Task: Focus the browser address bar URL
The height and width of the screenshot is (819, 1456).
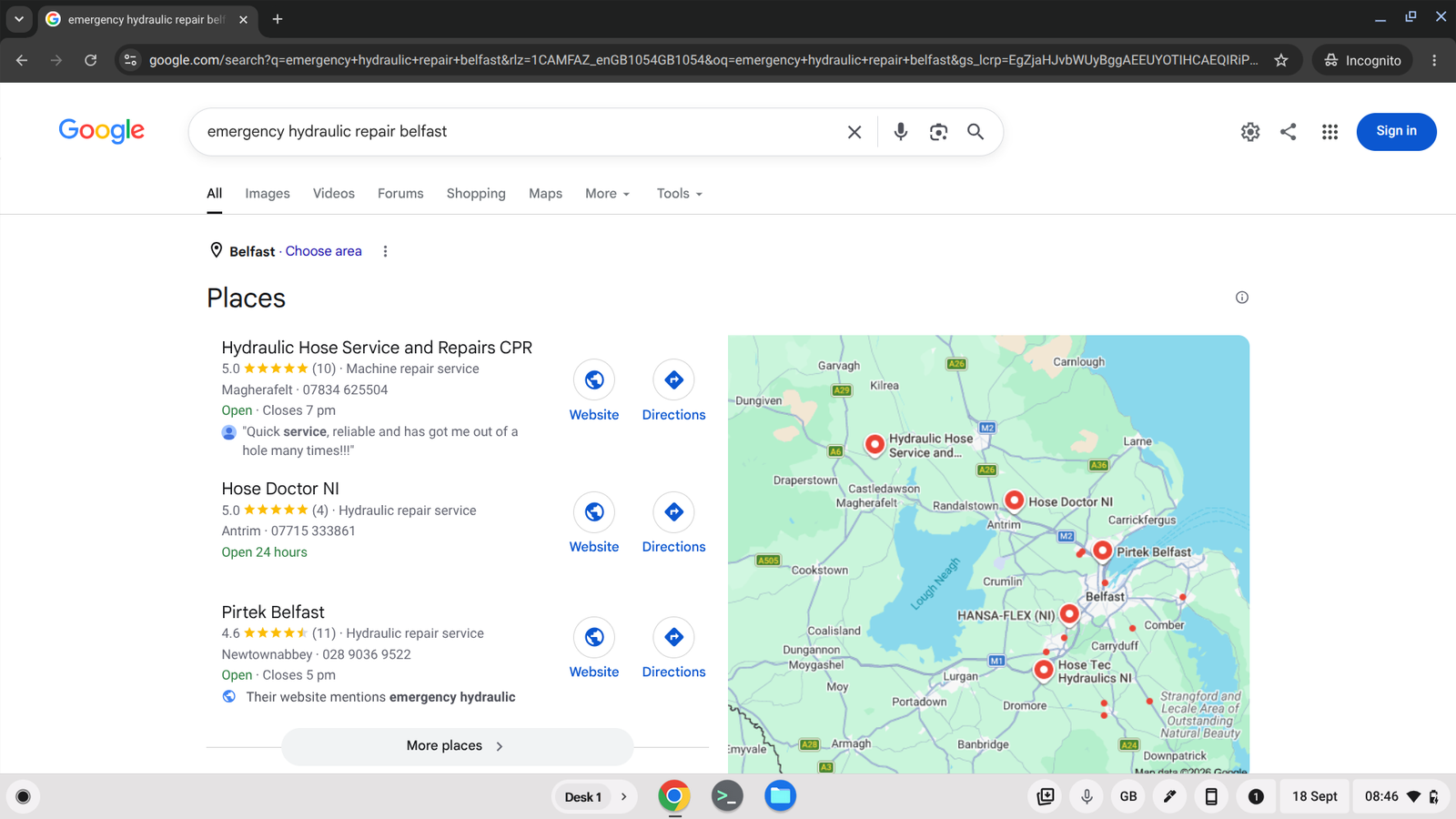Action: [x=703, y=60]
